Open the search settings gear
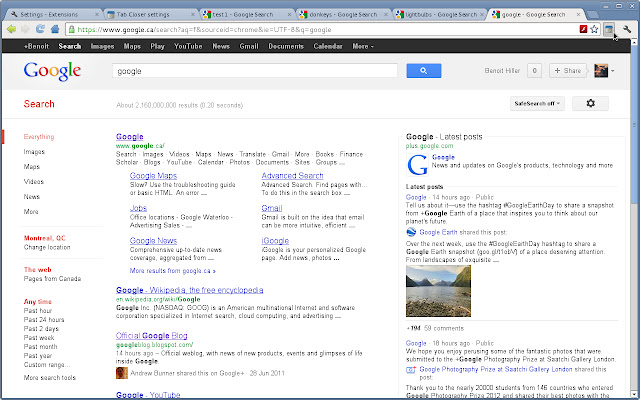The height and width of the screenshot is (400, 640). coord(590,104)
